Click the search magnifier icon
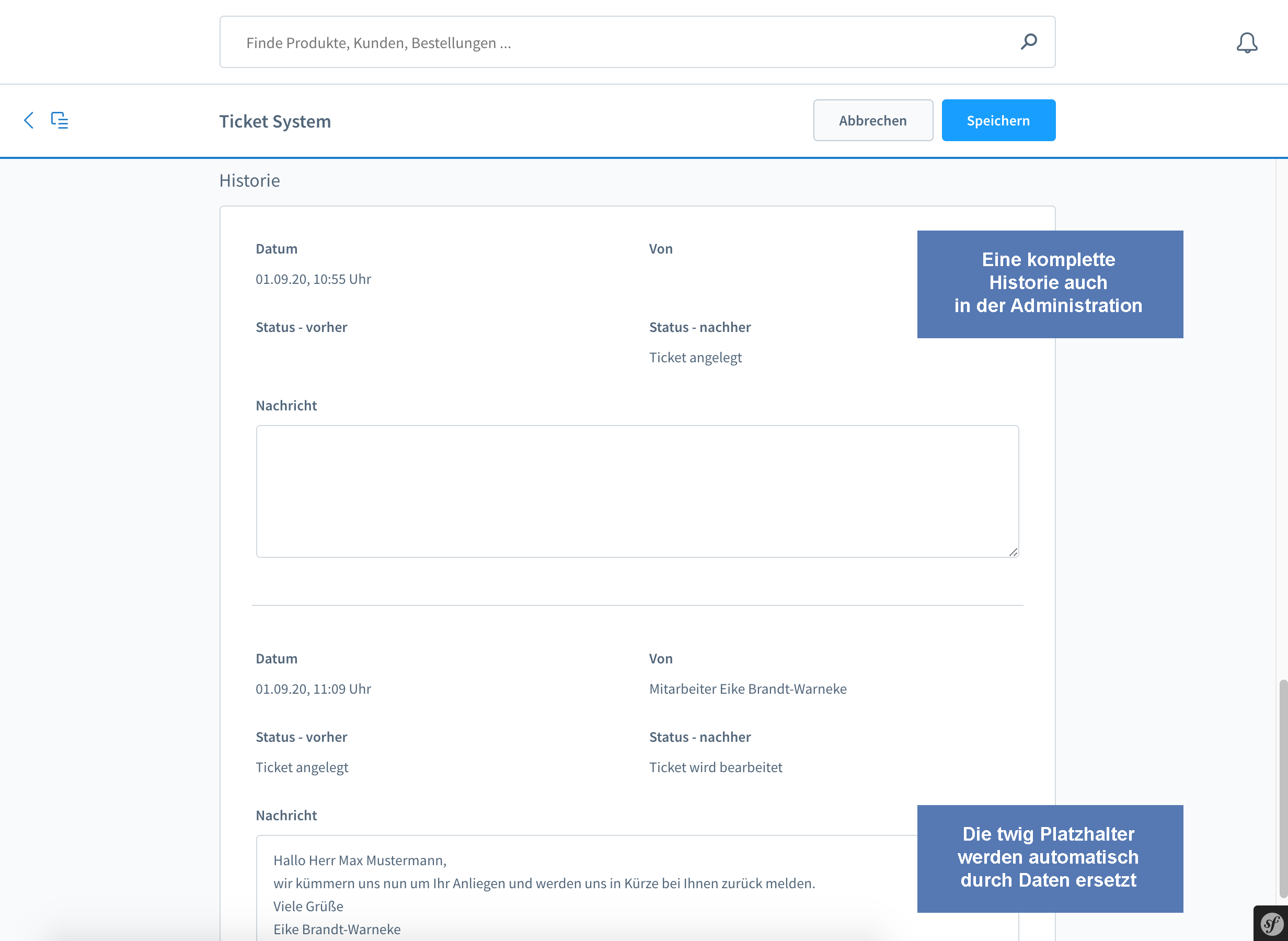This screenshot has height=941, width=1288. (1028, 42)
